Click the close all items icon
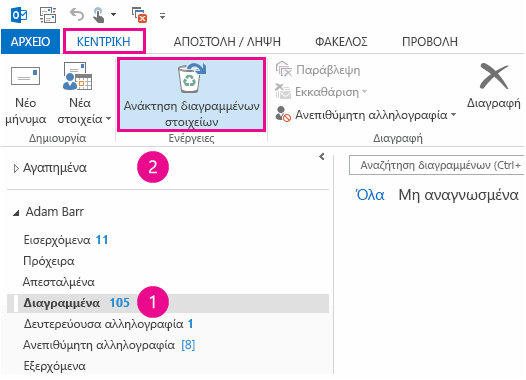The image size is (526, 380). (139, 15)
